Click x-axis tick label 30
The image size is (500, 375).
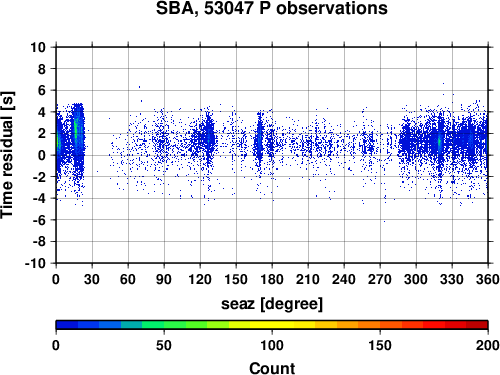point(92,279)
